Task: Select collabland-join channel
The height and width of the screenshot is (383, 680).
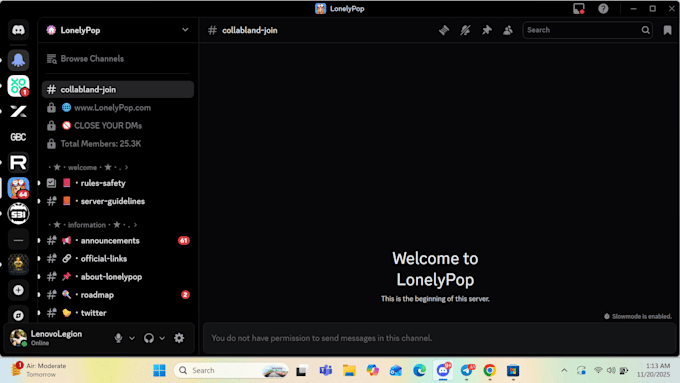Action: (118, 89)
